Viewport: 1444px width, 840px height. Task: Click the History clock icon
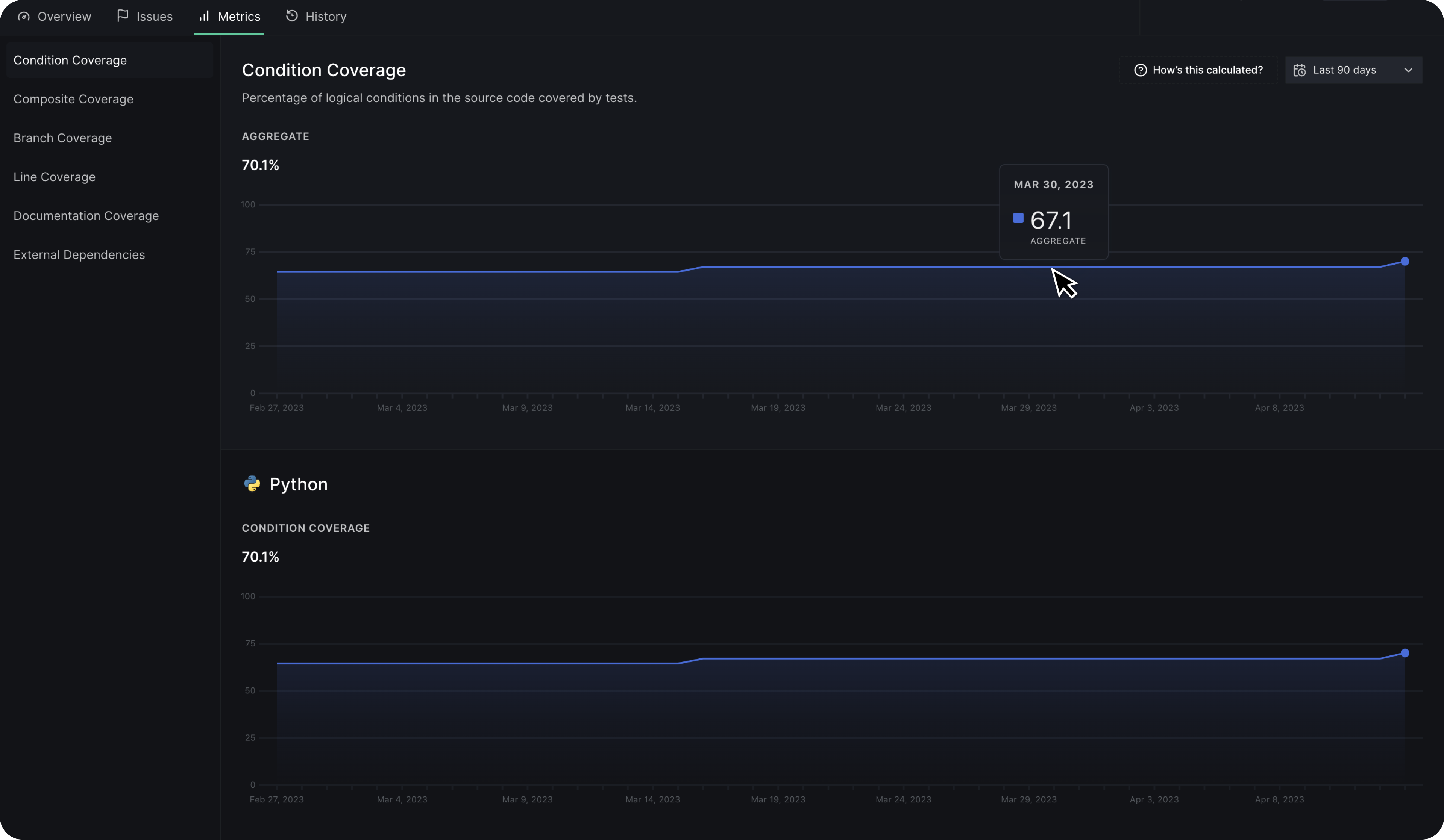pos(292,15)
